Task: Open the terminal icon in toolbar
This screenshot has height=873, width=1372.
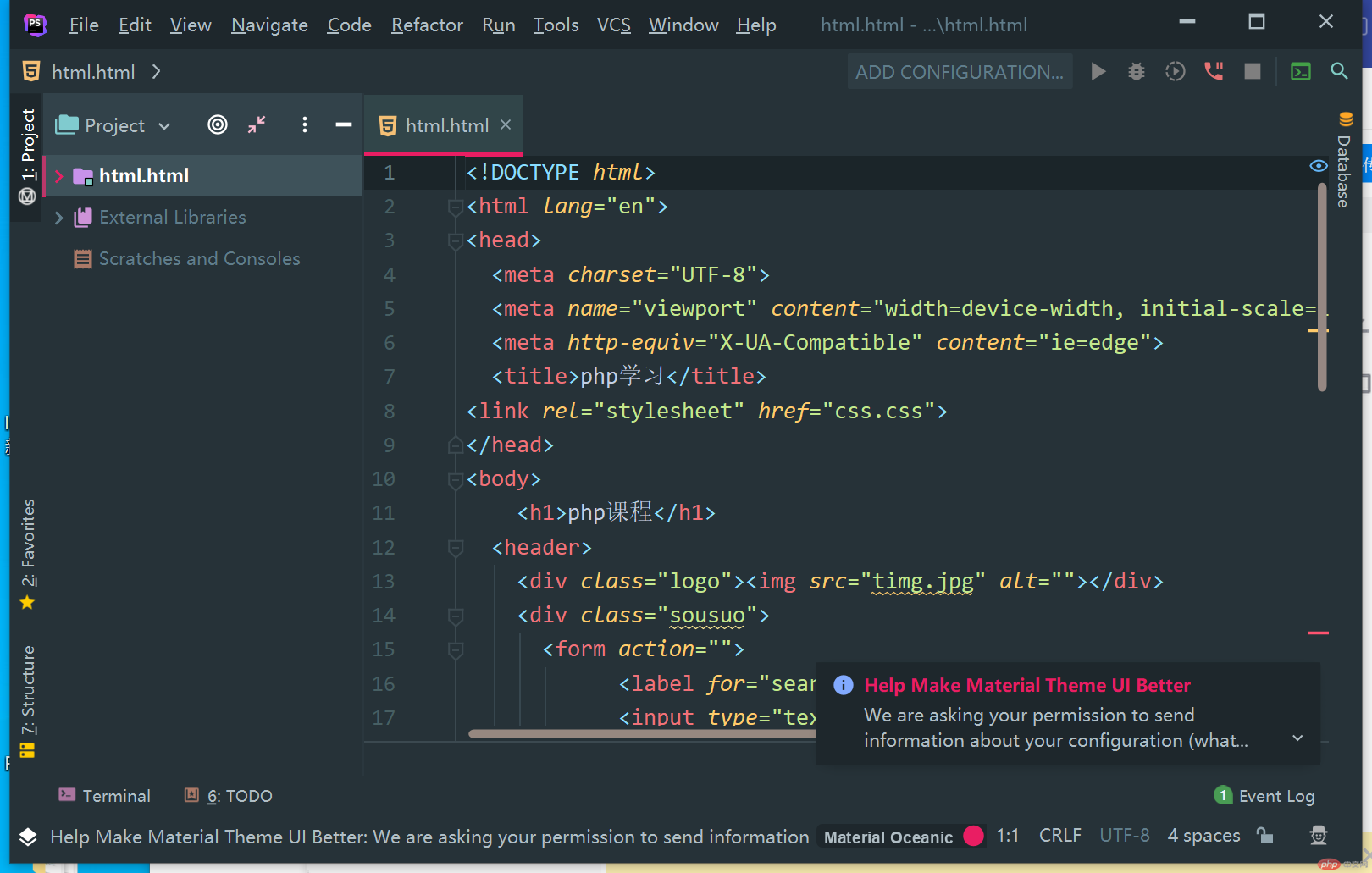Action: pyautogui.click(x=1301, y=72)
